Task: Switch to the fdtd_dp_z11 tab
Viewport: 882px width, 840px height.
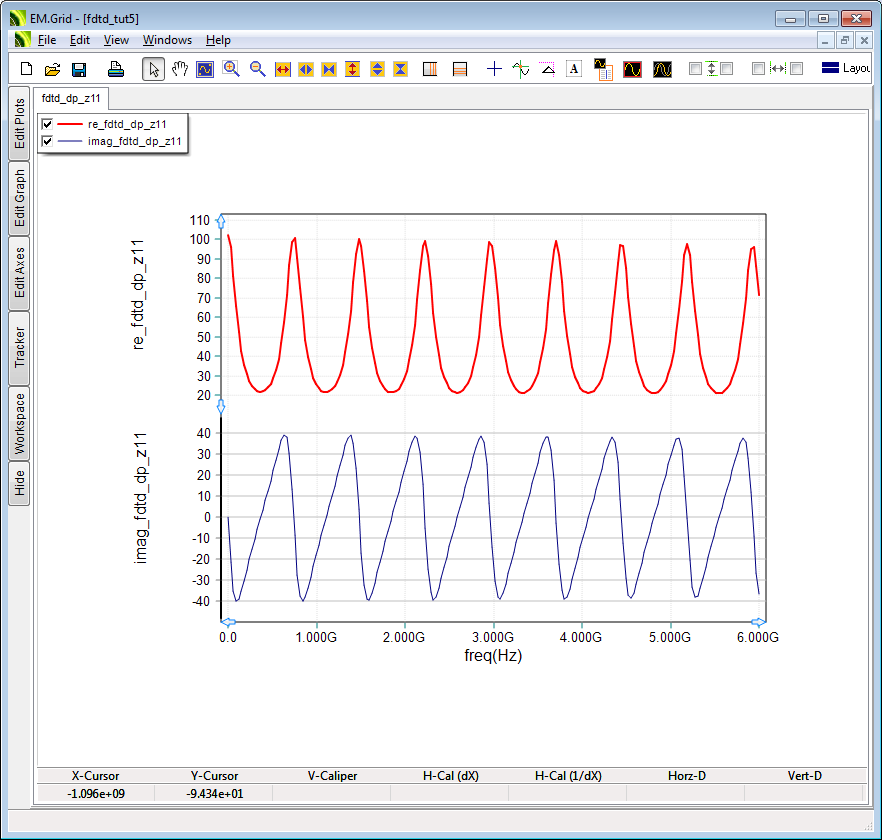Action: click(71, 99)
